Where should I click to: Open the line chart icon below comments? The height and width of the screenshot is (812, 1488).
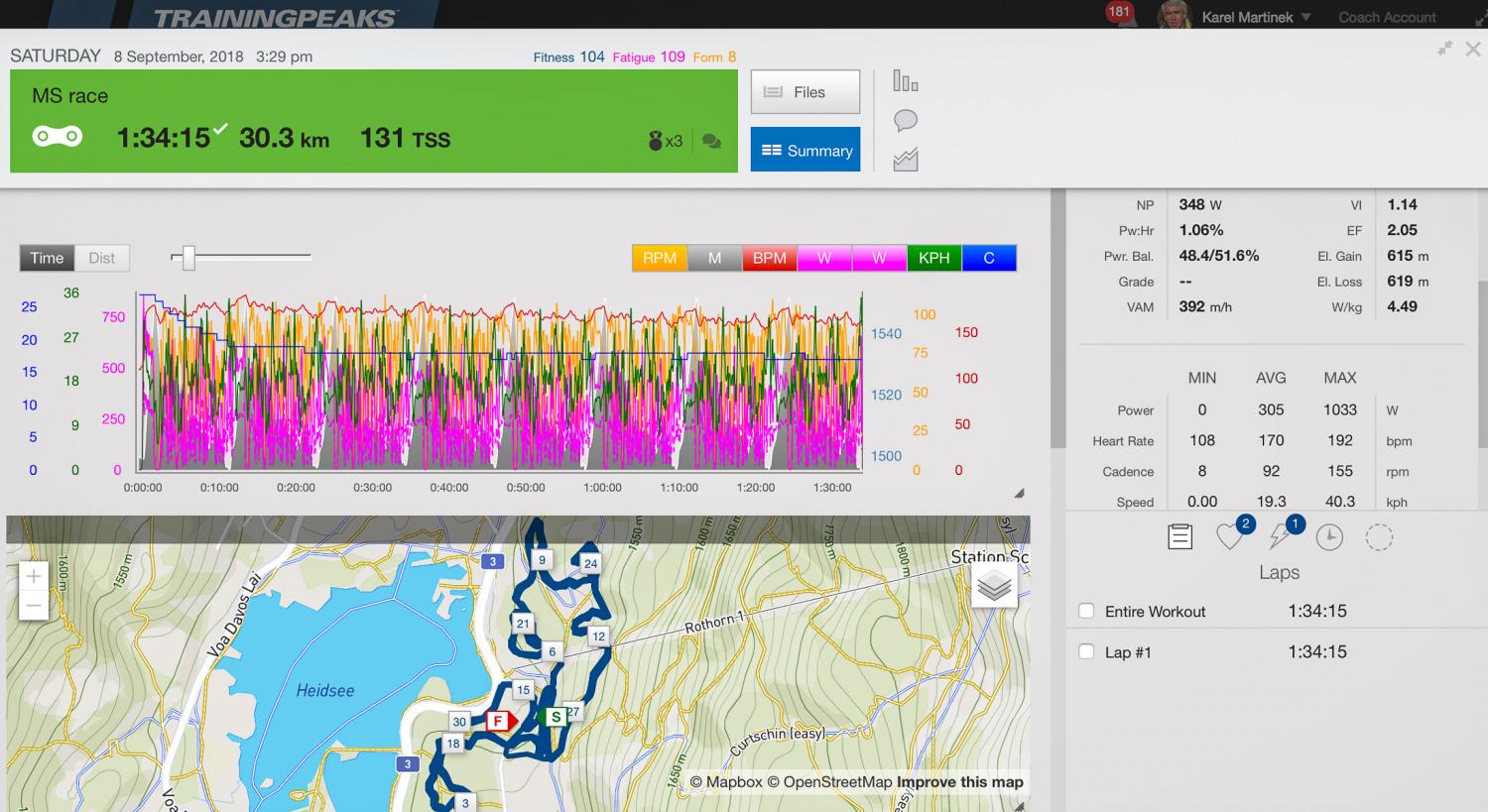[905, 160]
